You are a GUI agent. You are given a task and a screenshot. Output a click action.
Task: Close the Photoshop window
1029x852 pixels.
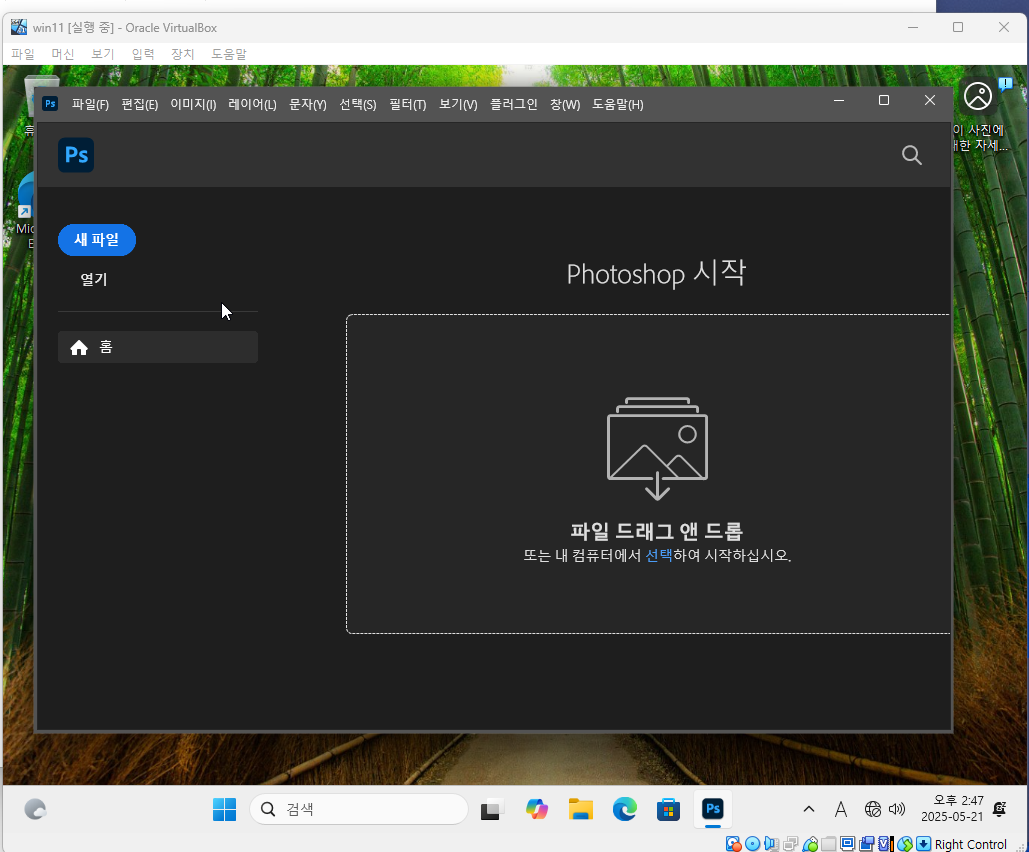click(930, 100)
